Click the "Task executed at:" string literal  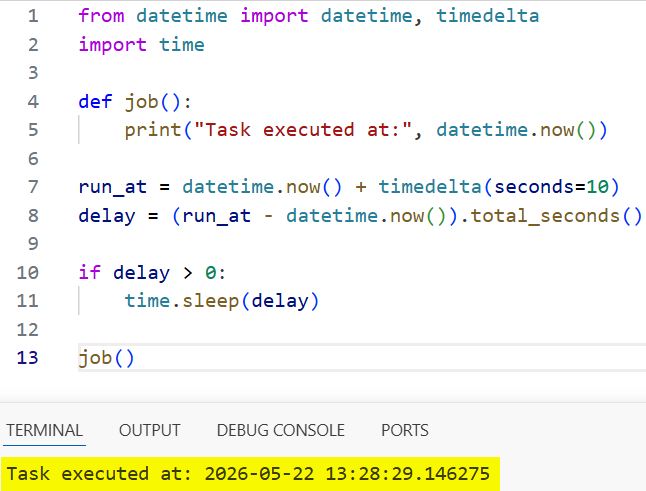pos(303,130)
